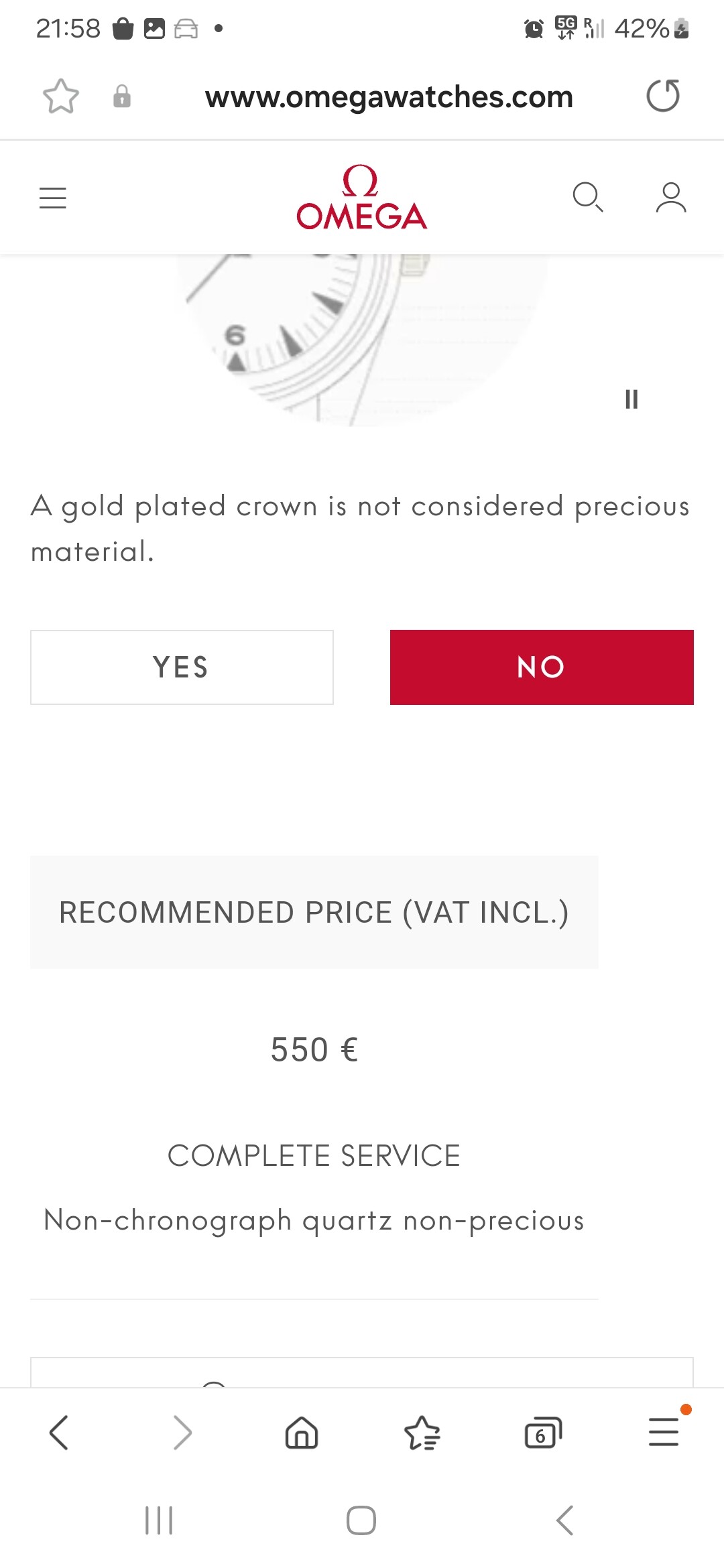Tap the website address bar
This screenshot has width=724, height=1568.
point(389,97)
